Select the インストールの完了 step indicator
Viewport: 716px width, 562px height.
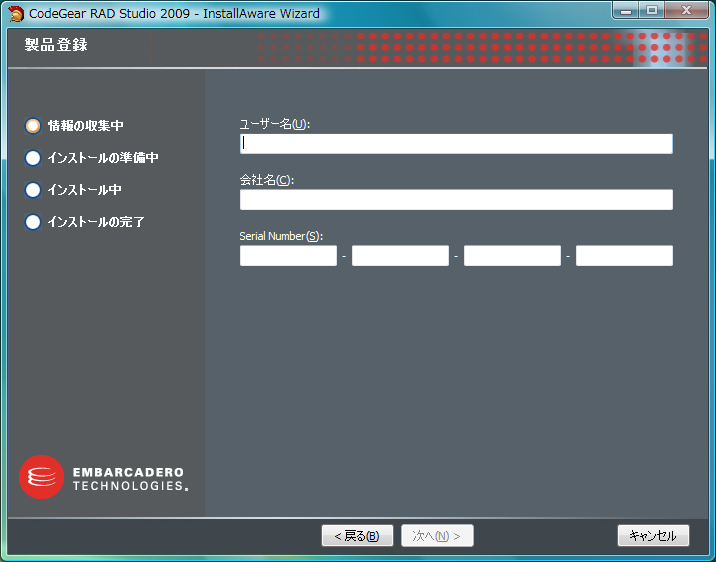[x=33, y=222]
